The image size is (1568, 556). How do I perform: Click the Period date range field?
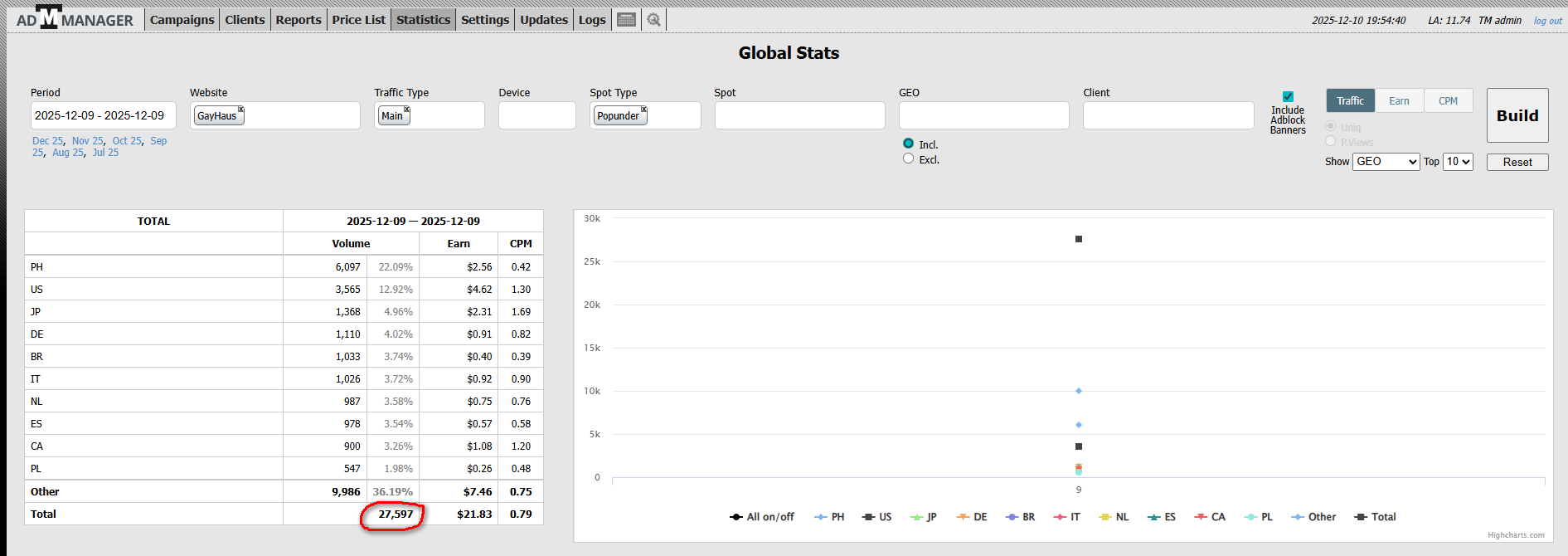click(x=104, y=115)
